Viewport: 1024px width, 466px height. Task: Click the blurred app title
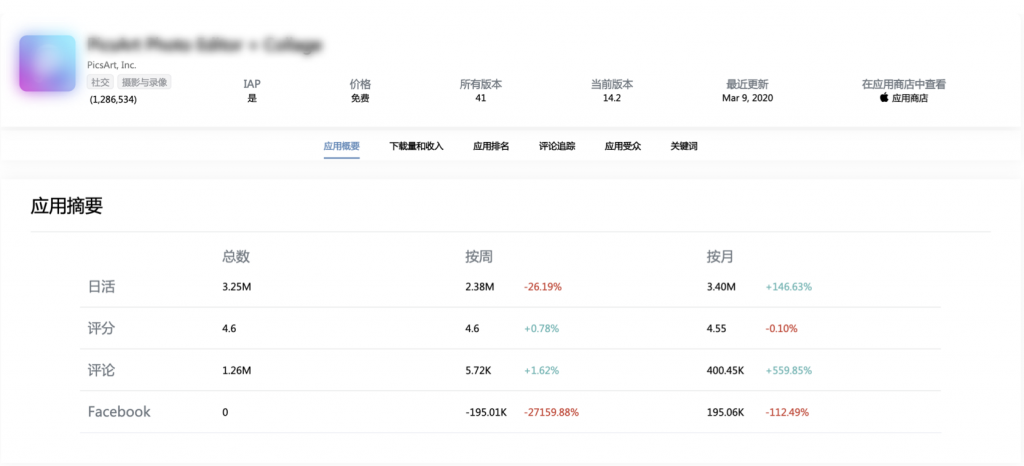pos(205,44)
